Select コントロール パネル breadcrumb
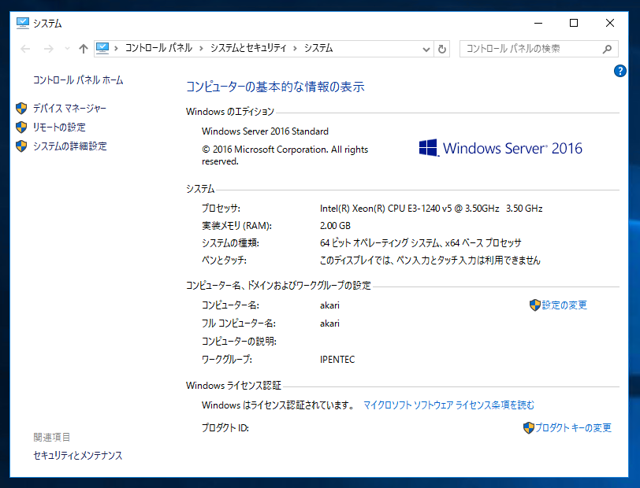Screen dimensions: 640x488 point(158,48)
